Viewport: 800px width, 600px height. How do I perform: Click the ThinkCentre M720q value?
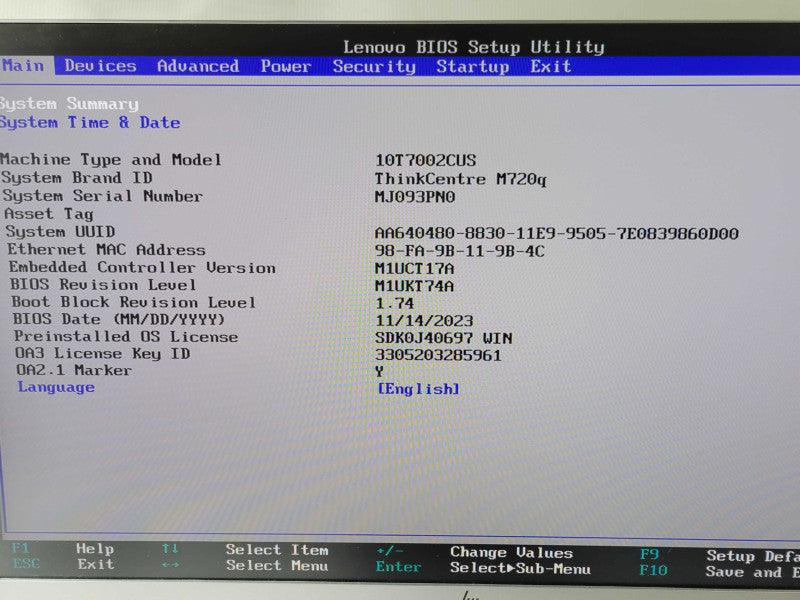[460, 179]
